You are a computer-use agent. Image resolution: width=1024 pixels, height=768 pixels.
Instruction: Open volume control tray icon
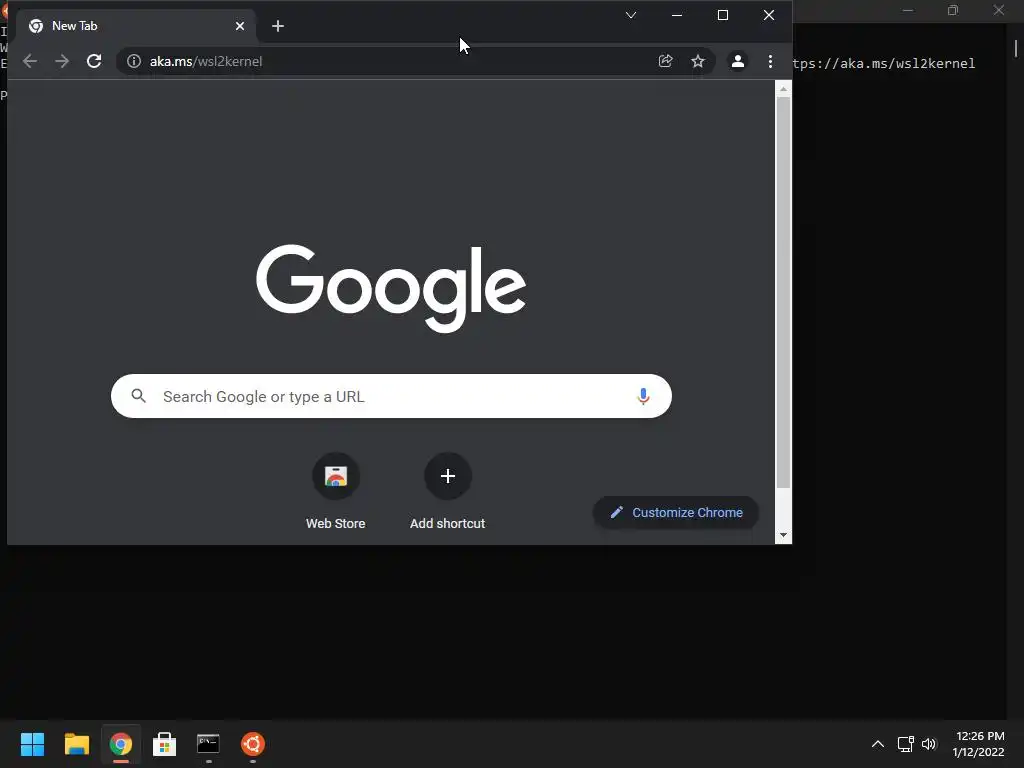[x=929, y=744]
